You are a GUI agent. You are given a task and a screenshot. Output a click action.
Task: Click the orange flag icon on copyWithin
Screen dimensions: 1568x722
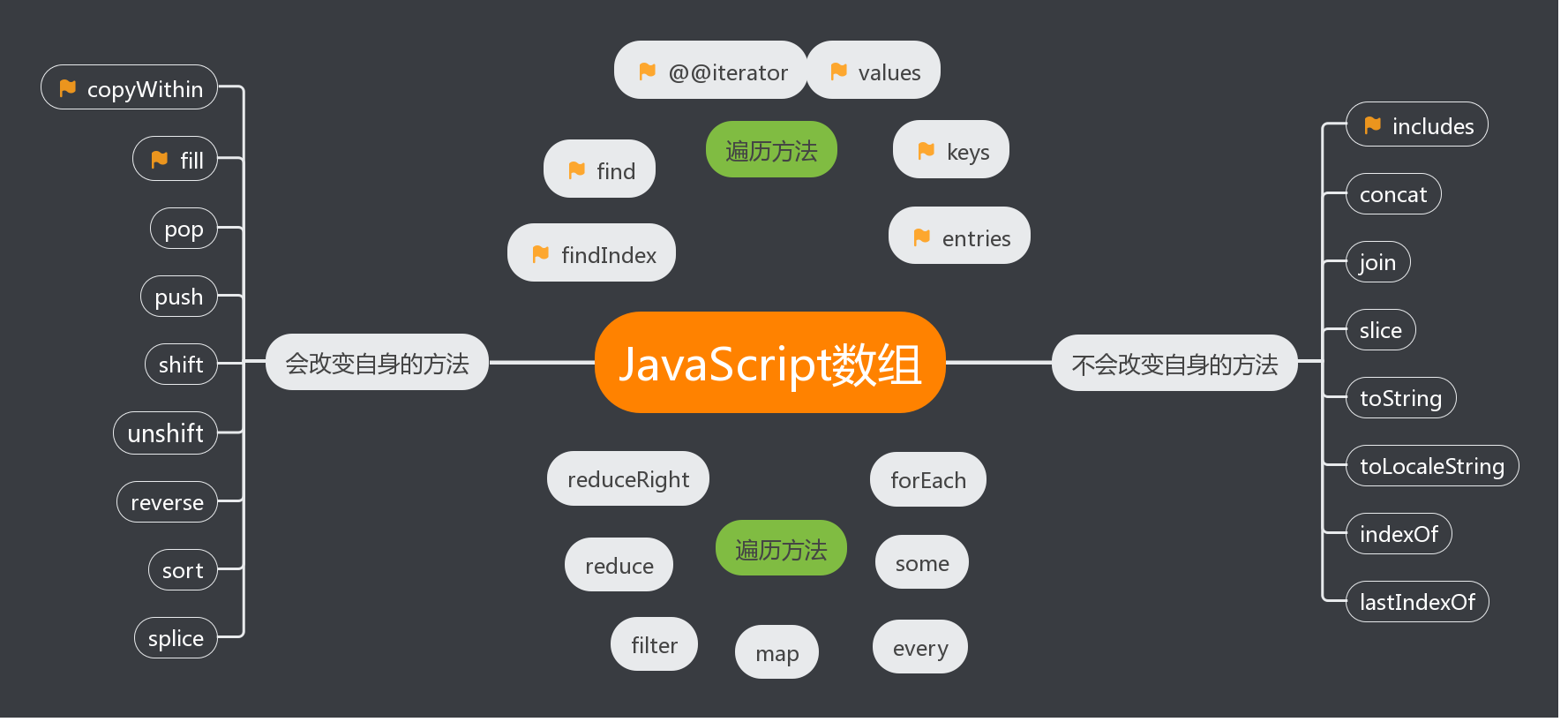point(67,88)
